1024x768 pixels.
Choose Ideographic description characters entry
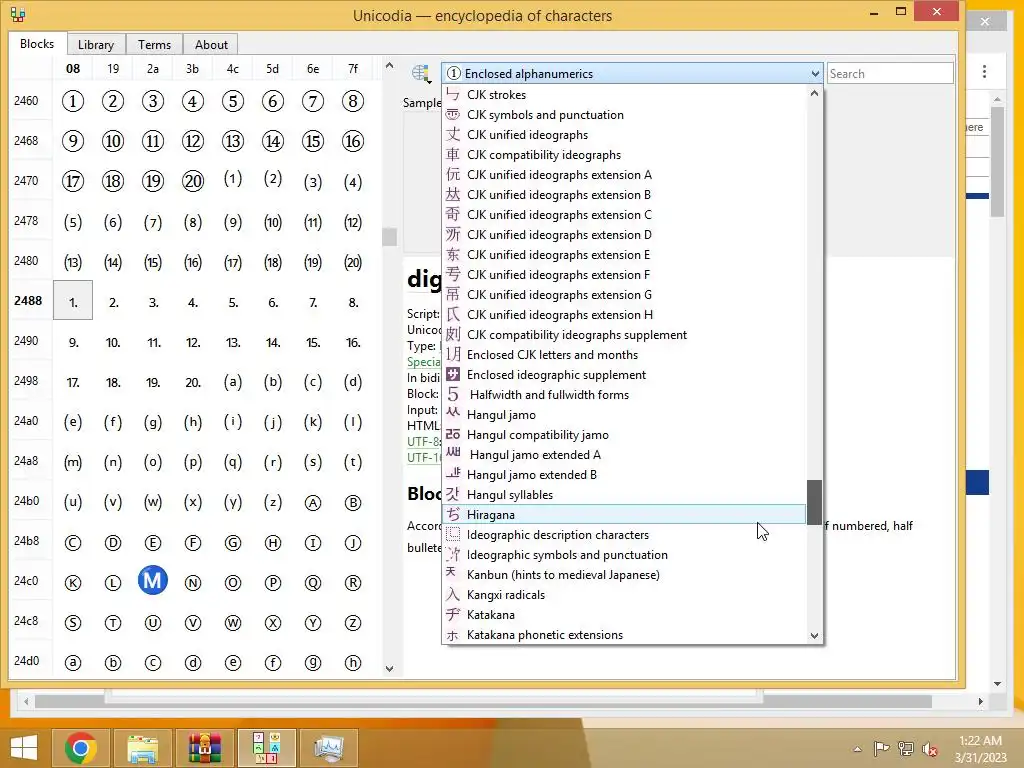tap(624, 535)
